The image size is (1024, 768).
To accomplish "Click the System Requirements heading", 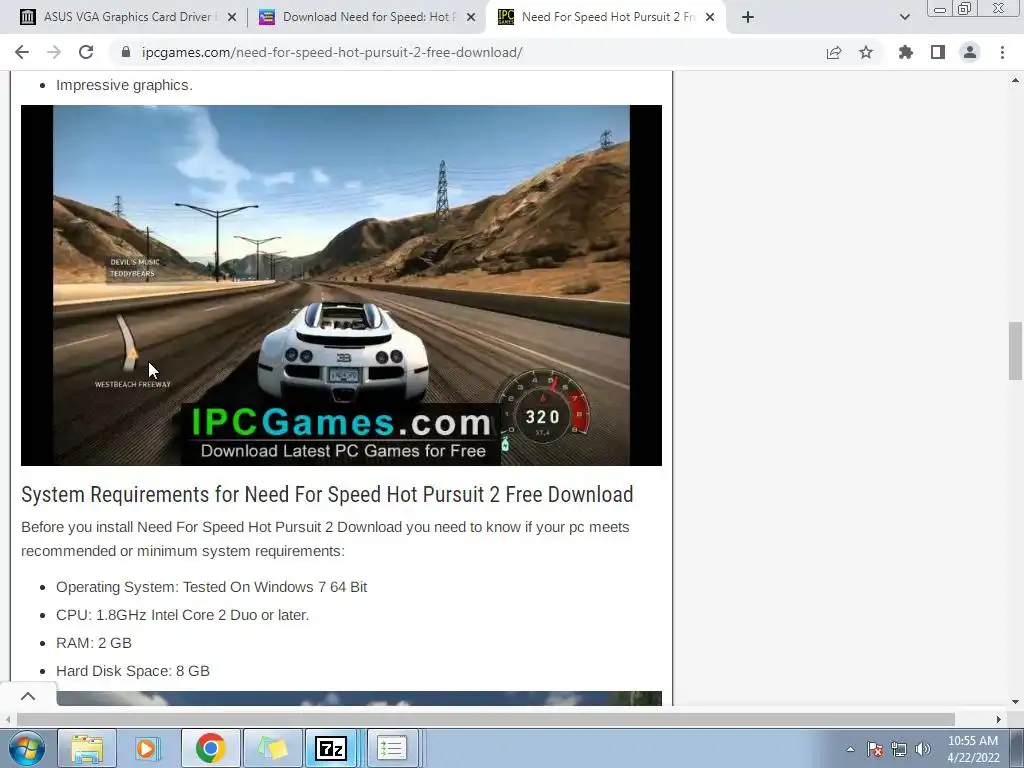I will pyautogui.click(x=327, y=494).
